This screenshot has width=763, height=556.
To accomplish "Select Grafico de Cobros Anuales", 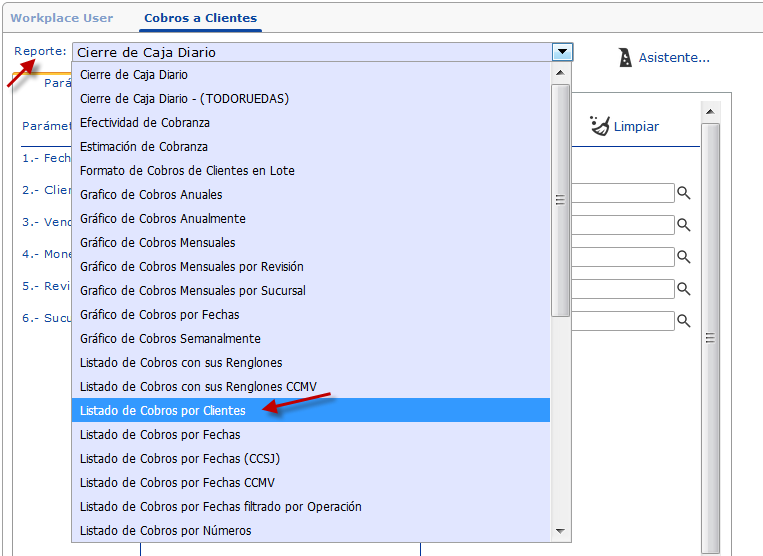I will (311, 195).
